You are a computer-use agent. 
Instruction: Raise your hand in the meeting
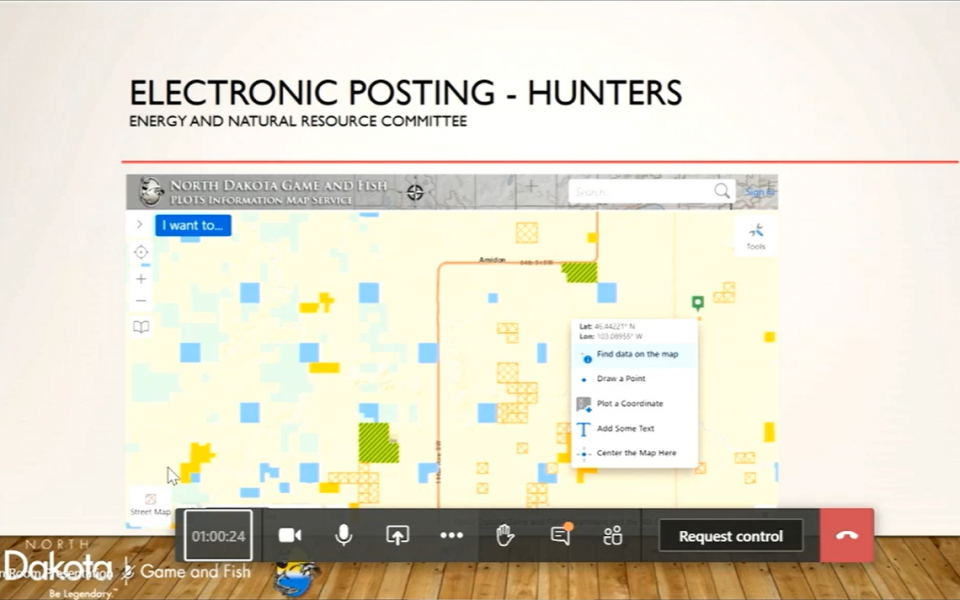click(x=506, y=536)
